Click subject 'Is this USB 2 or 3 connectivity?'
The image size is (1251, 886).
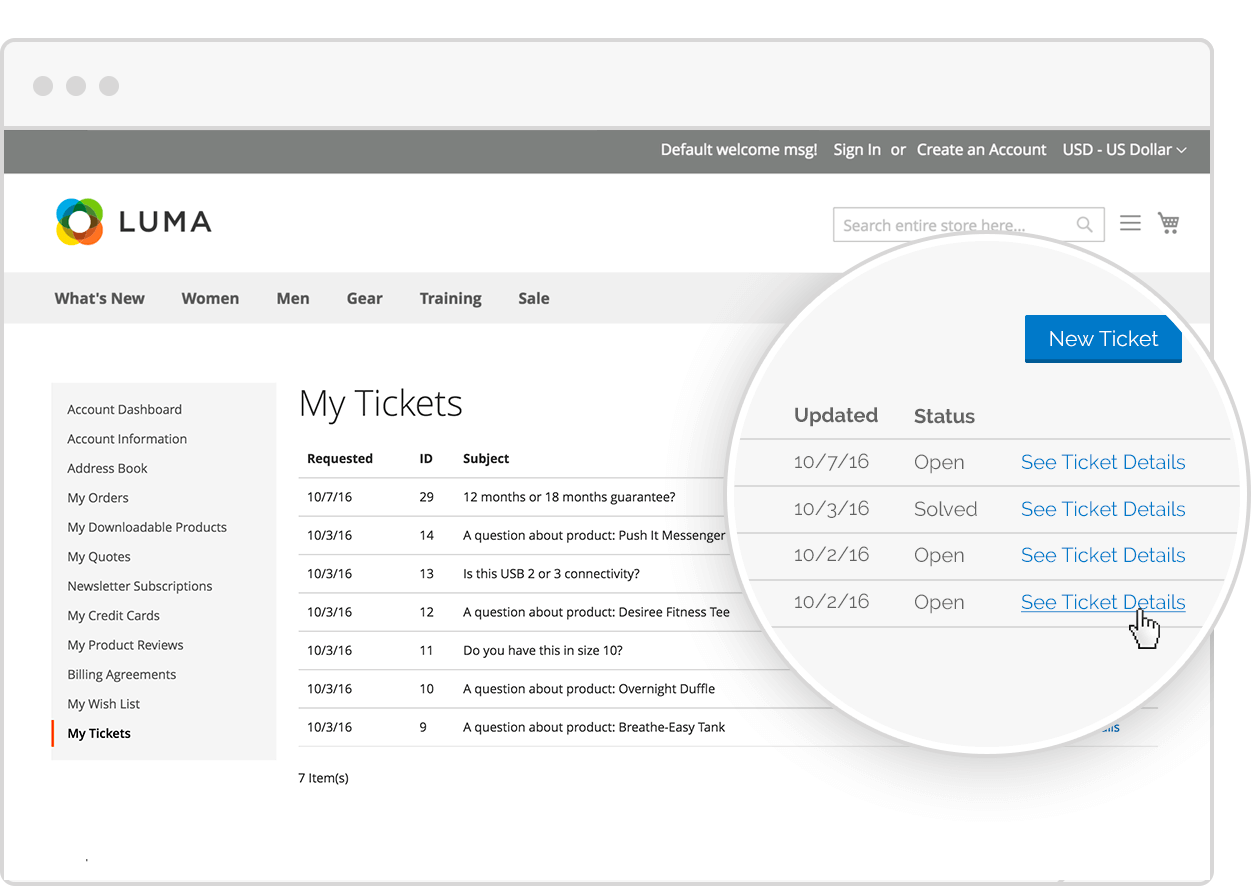(551, 574)
